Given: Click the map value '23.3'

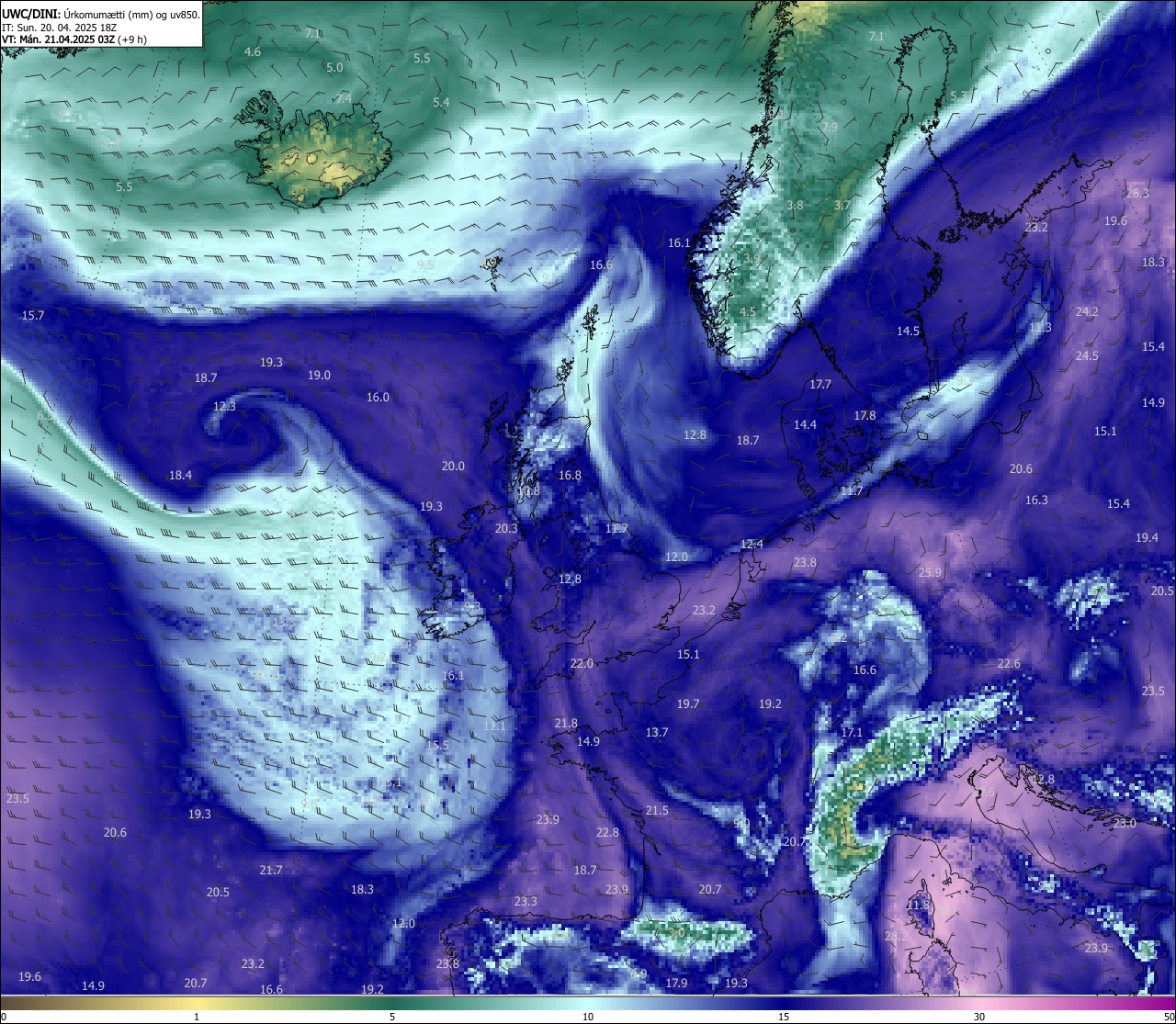Looking at the screenshot, I should [x=526, y=902].
